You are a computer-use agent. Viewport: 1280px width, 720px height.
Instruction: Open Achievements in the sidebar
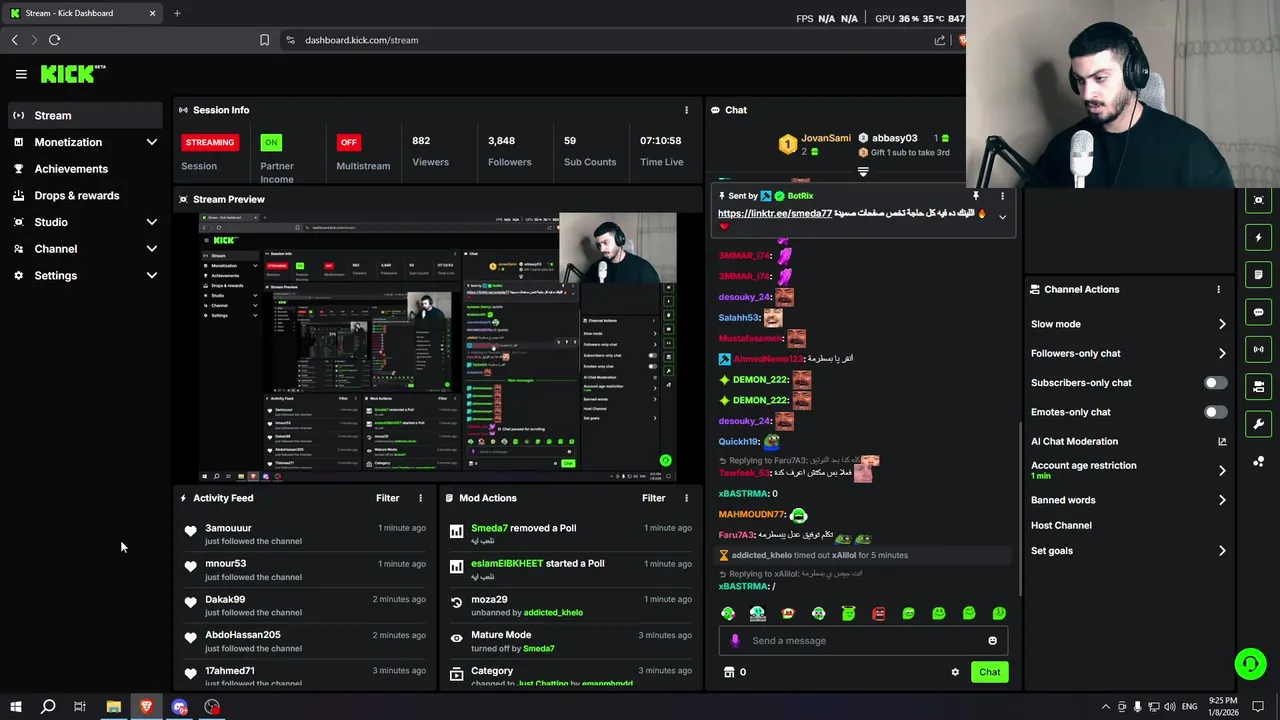84,169
